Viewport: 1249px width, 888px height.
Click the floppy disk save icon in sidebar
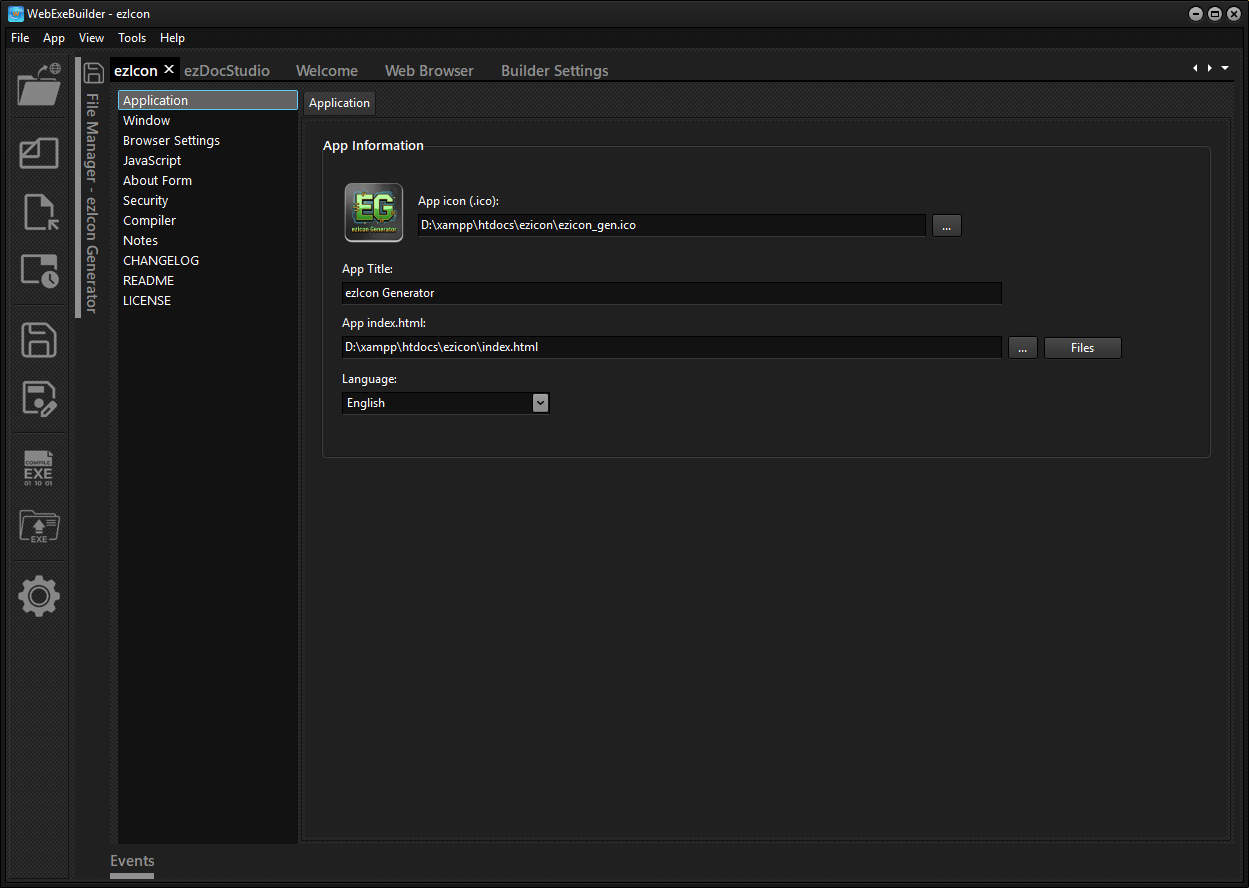point(39,340)
